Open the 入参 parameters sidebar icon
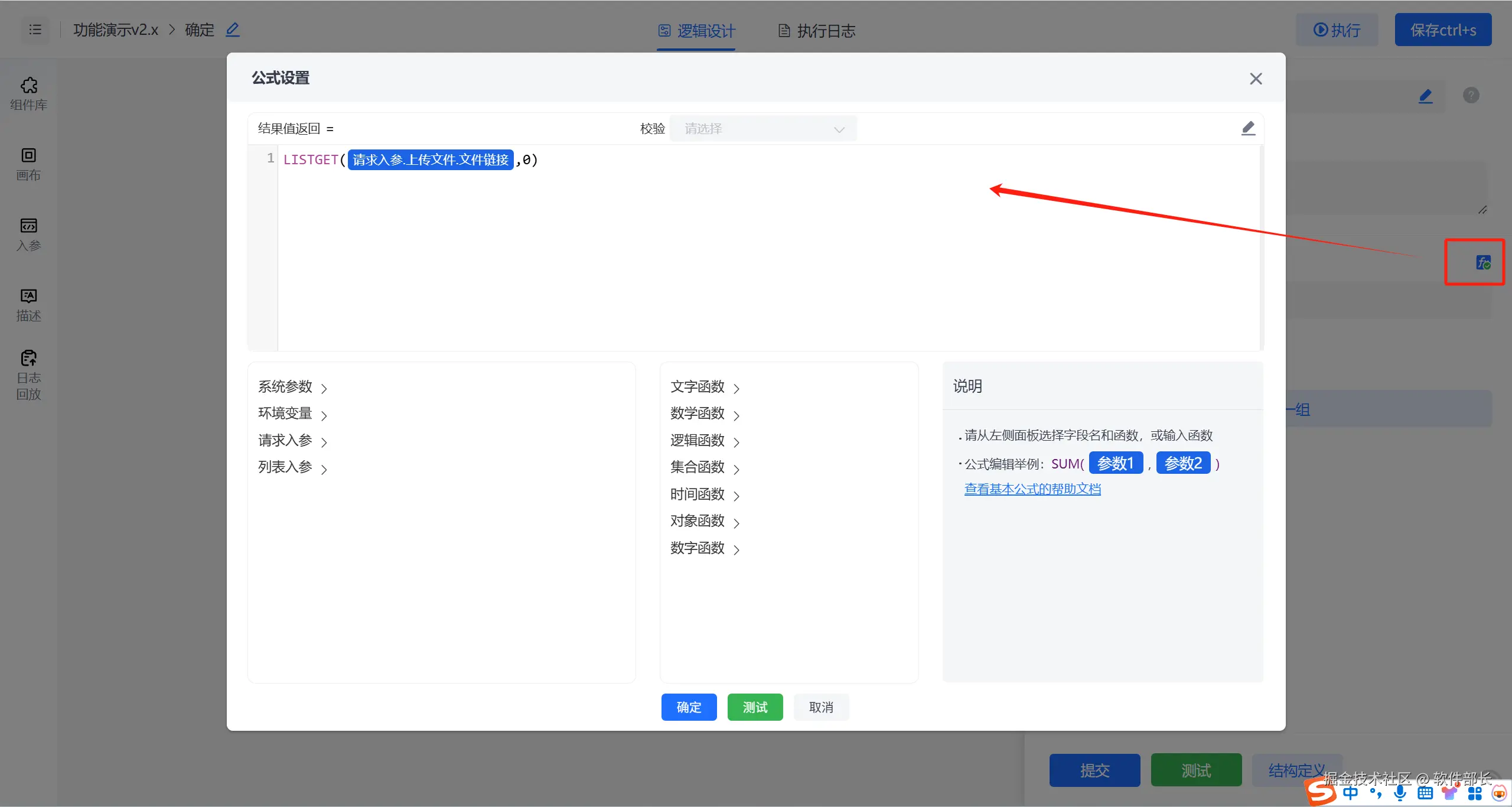The height and width of the screenshot is (807, 1512). (x=28, y=234)
